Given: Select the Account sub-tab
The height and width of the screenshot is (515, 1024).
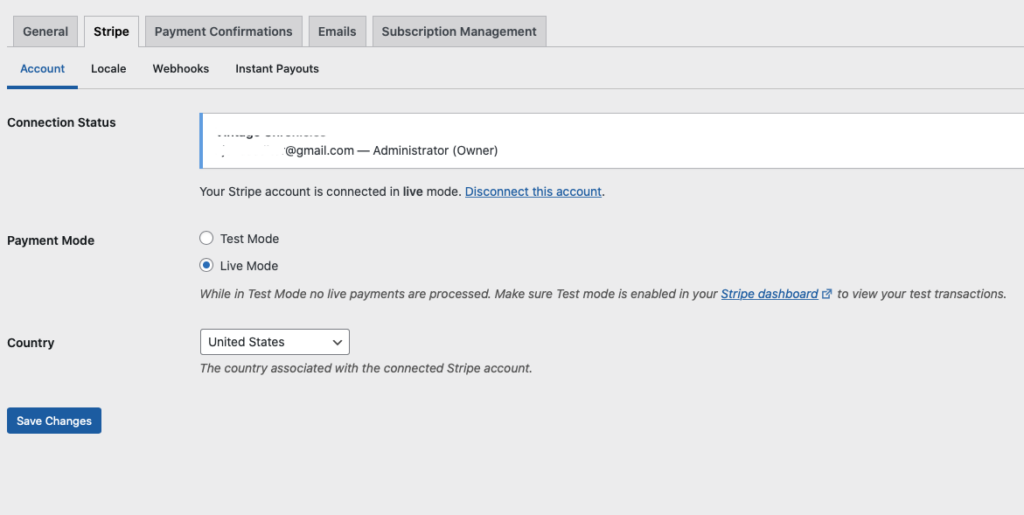Looking at the screenshot, I should pyautogui.click(x=42, y=69).
